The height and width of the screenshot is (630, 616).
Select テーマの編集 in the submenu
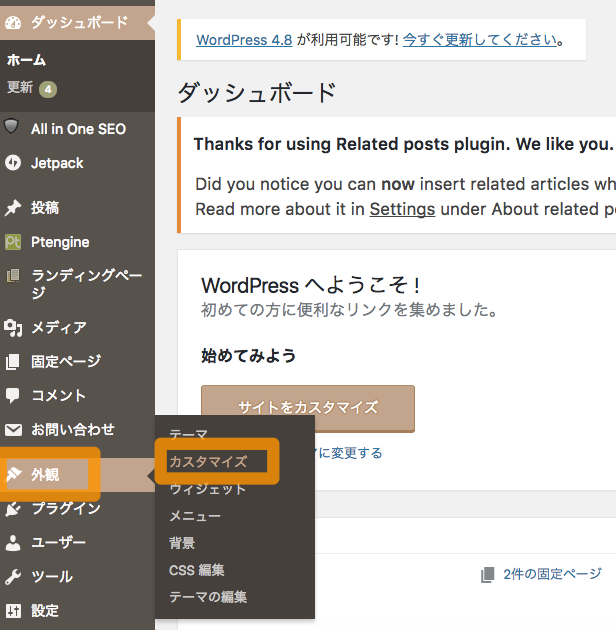[x=208, y=597]
